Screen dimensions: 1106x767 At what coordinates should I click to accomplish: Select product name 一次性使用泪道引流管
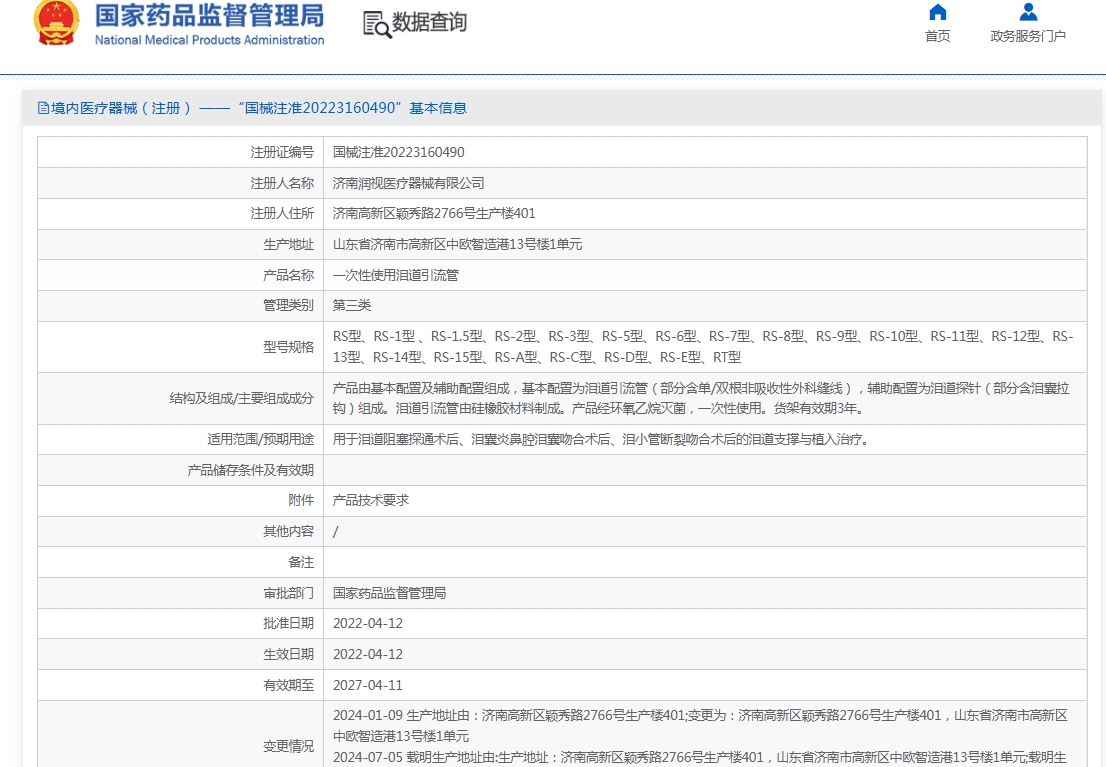coord(396,275)
